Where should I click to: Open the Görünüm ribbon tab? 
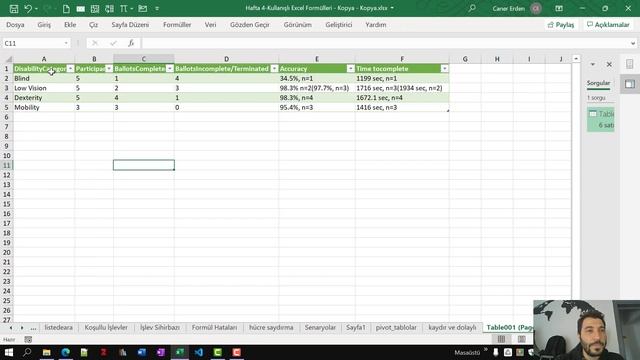(x=298, y=25)
